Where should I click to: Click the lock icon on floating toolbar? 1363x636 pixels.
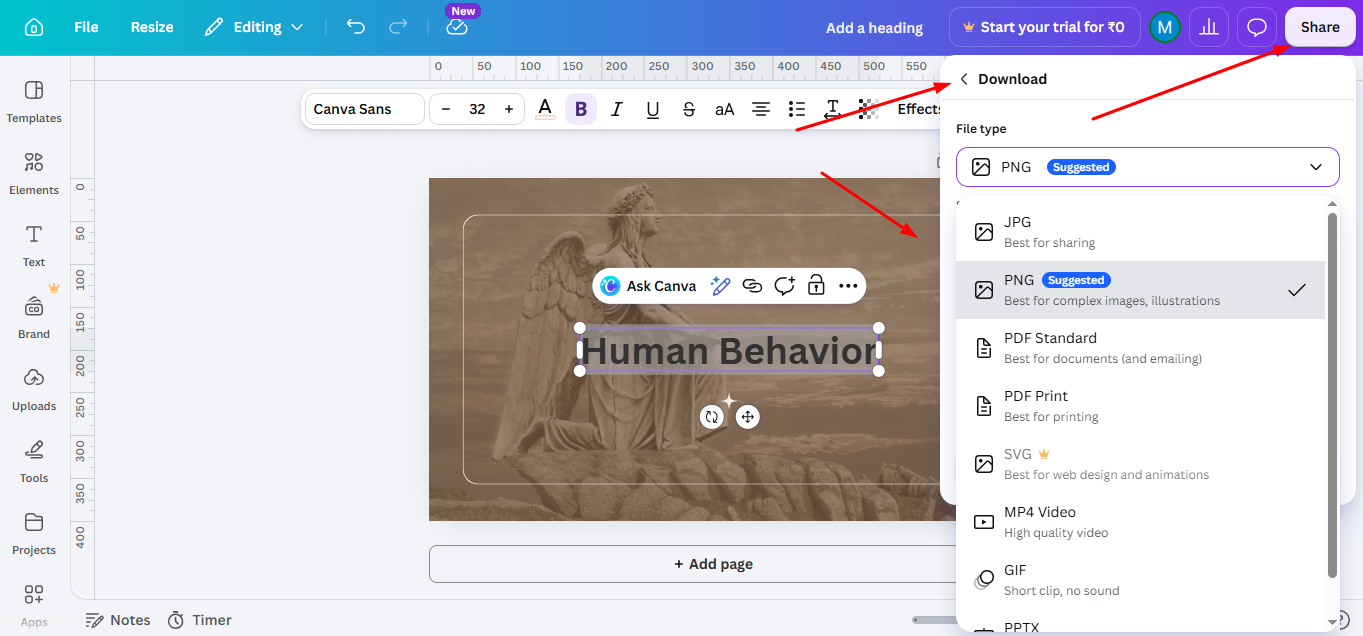(x=816, y=286)
